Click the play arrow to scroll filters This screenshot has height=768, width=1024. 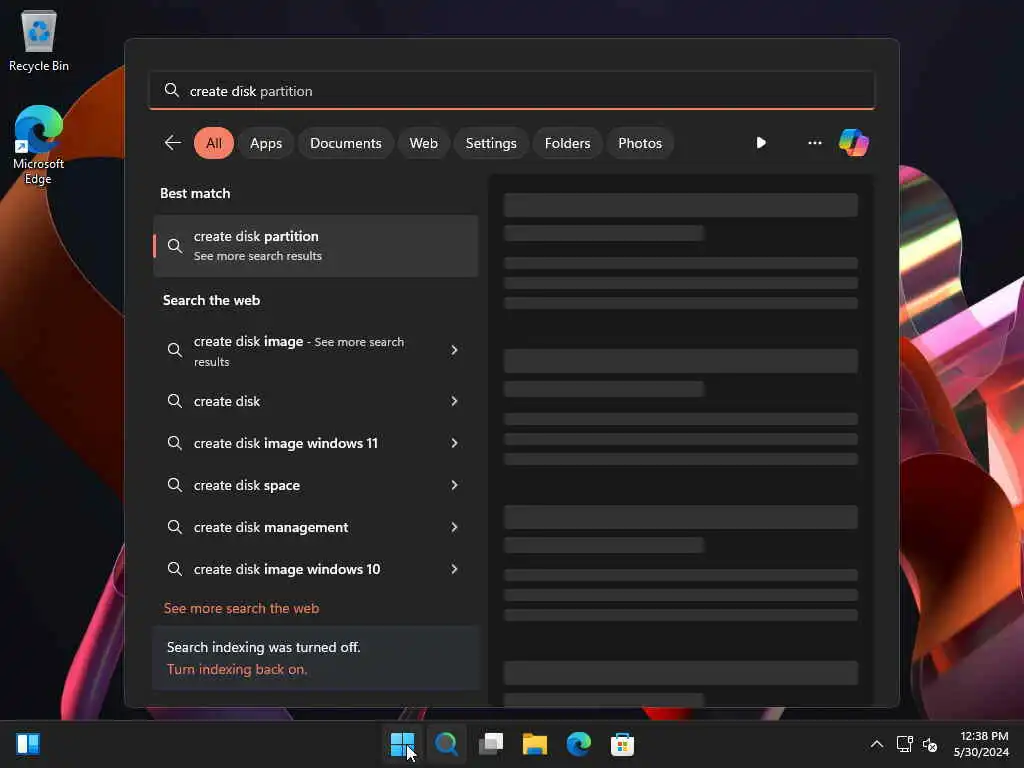(x=761, y=143)
